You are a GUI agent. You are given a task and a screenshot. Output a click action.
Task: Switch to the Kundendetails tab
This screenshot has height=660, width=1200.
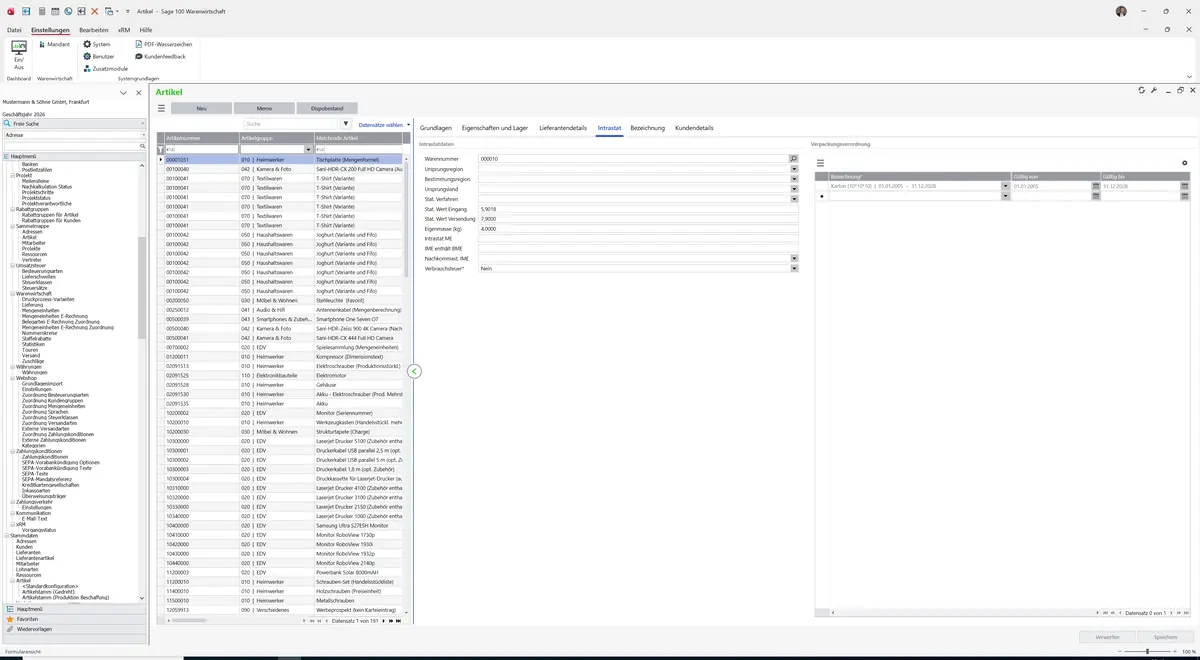click(x=694, y=128)
